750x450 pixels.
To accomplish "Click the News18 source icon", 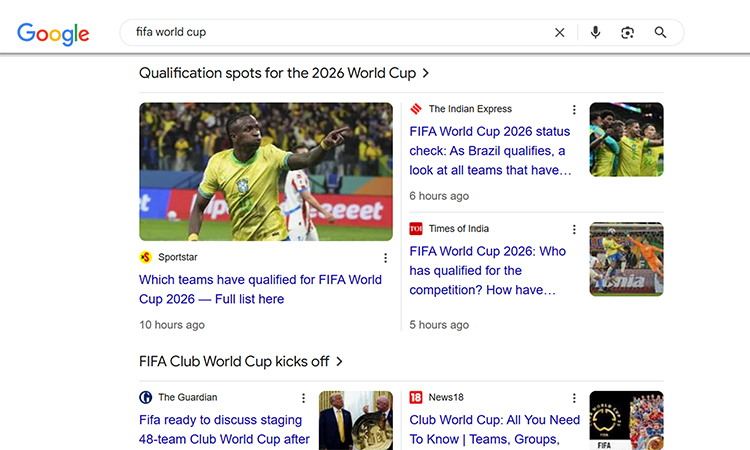I will point(416,397).
